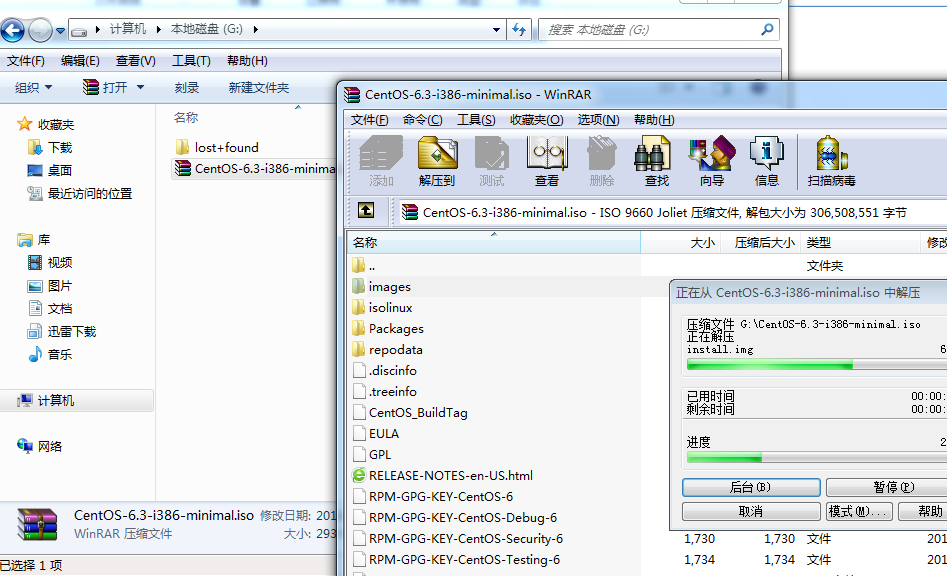Image resolution: width=947 pixels, height=576 pixels.
Task: Open the Music (音乐) library
Action: coord(50,354)
